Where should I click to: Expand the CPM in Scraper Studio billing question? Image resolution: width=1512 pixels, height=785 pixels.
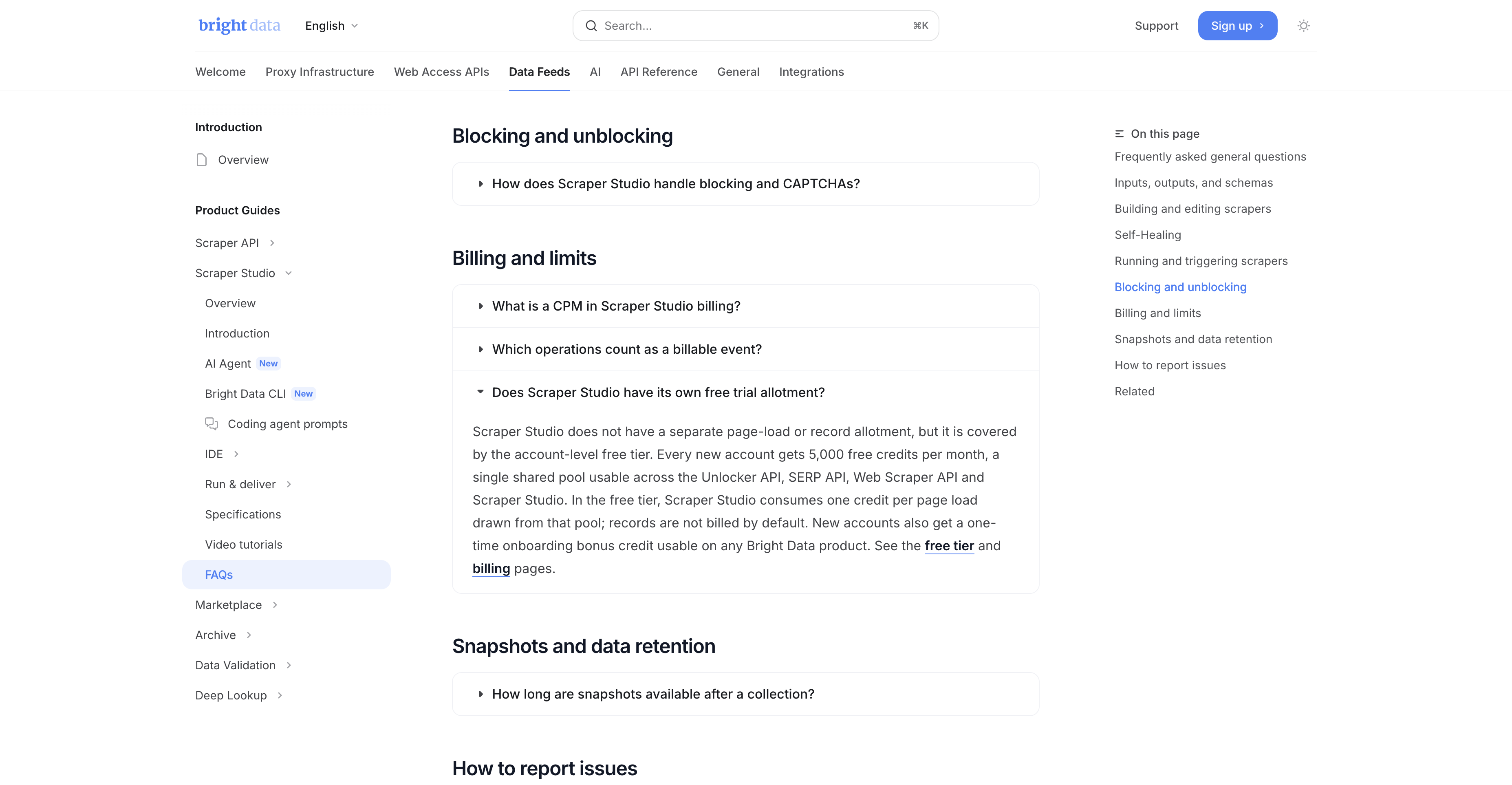coord(745,306)
